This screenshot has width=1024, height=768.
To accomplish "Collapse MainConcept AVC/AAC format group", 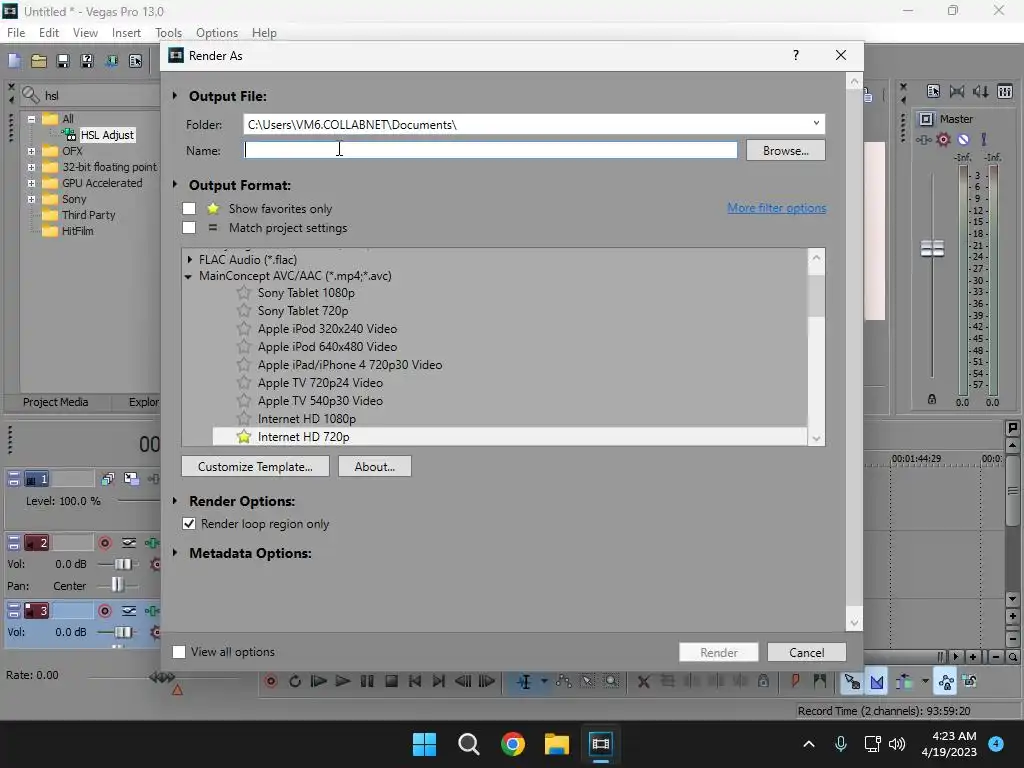I will tap(189, 276).
